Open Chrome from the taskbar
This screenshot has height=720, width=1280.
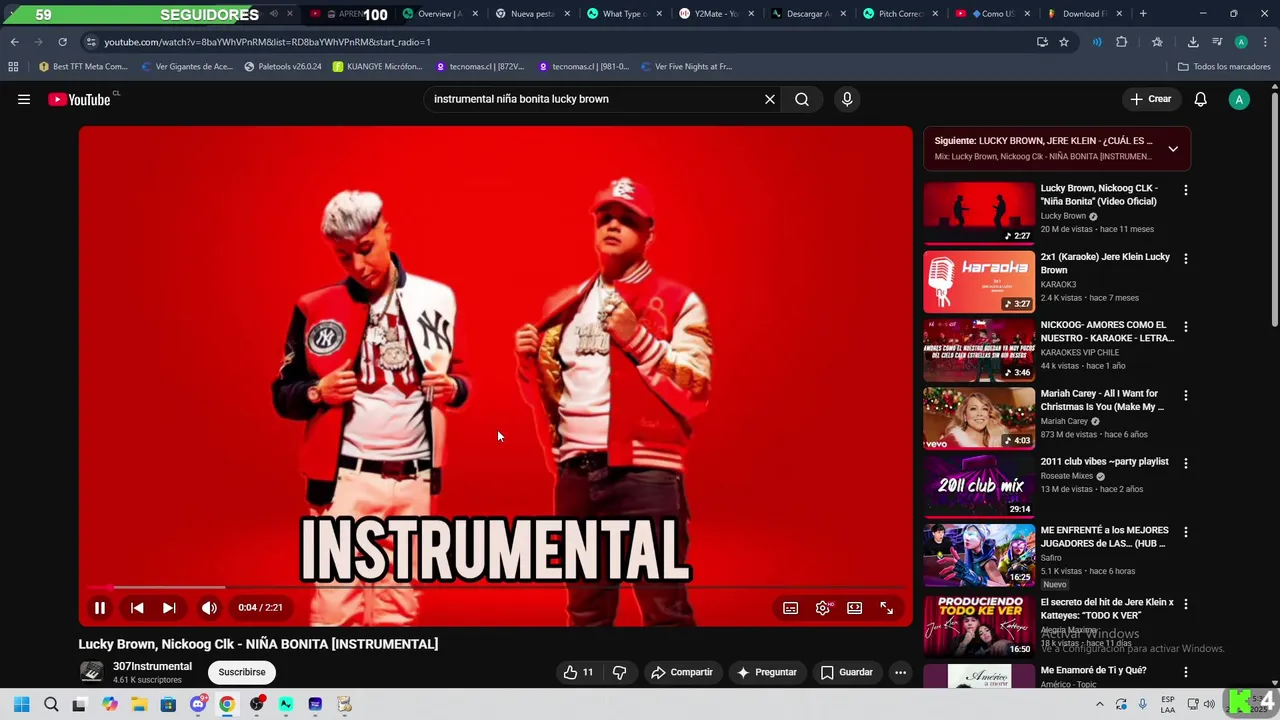point(227,704)
